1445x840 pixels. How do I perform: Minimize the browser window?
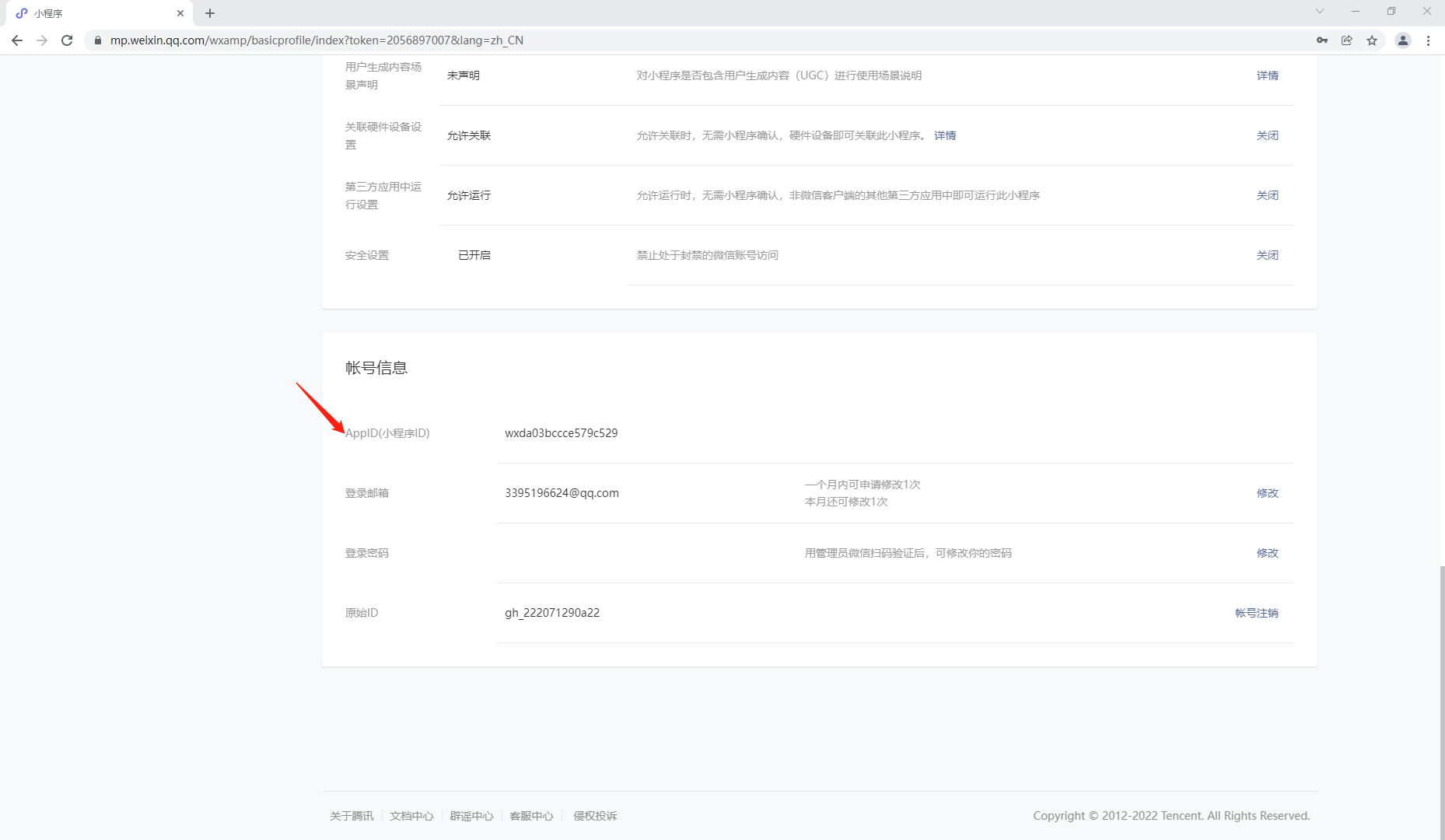[1356, 11]
